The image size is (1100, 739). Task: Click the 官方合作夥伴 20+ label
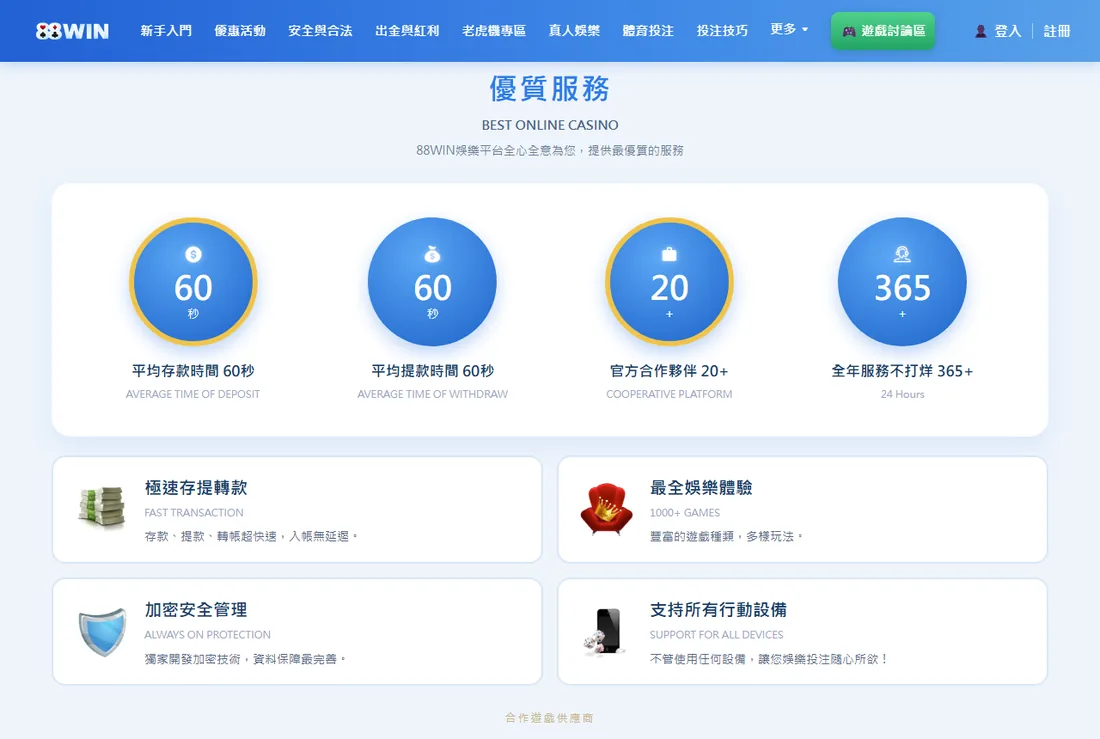pyautogui.click(x=669, y=371)
